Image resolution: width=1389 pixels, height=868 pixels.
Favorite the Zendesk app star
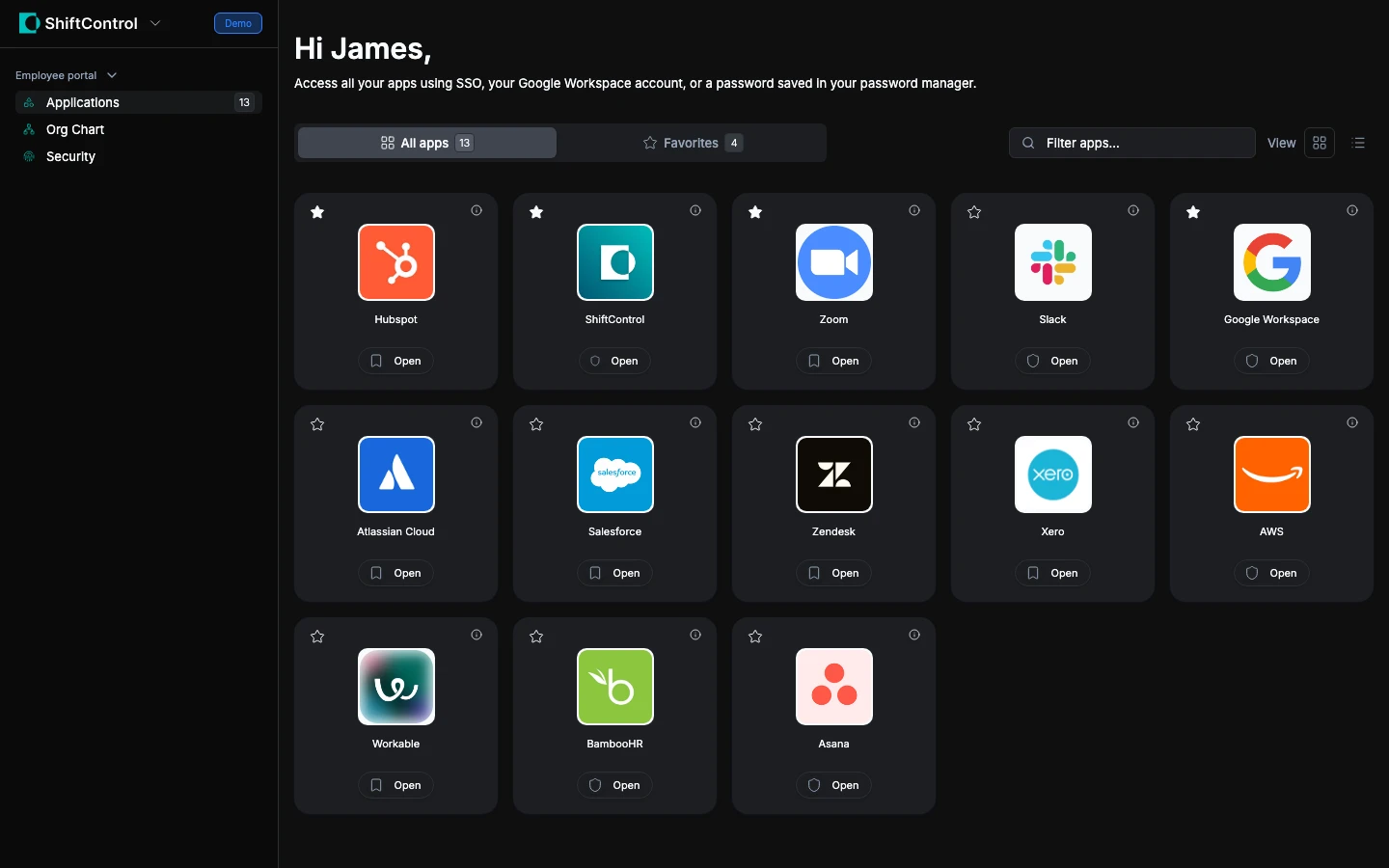click(755, 424)
